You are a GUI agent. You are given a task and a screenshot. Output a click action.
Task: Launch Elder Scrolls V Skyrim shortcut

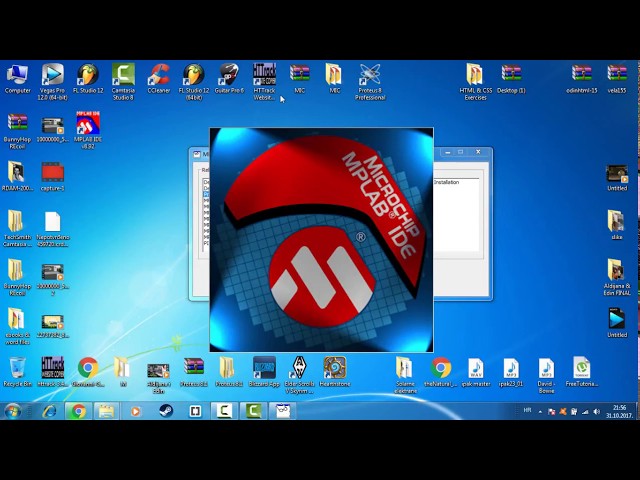click(300, 375)
